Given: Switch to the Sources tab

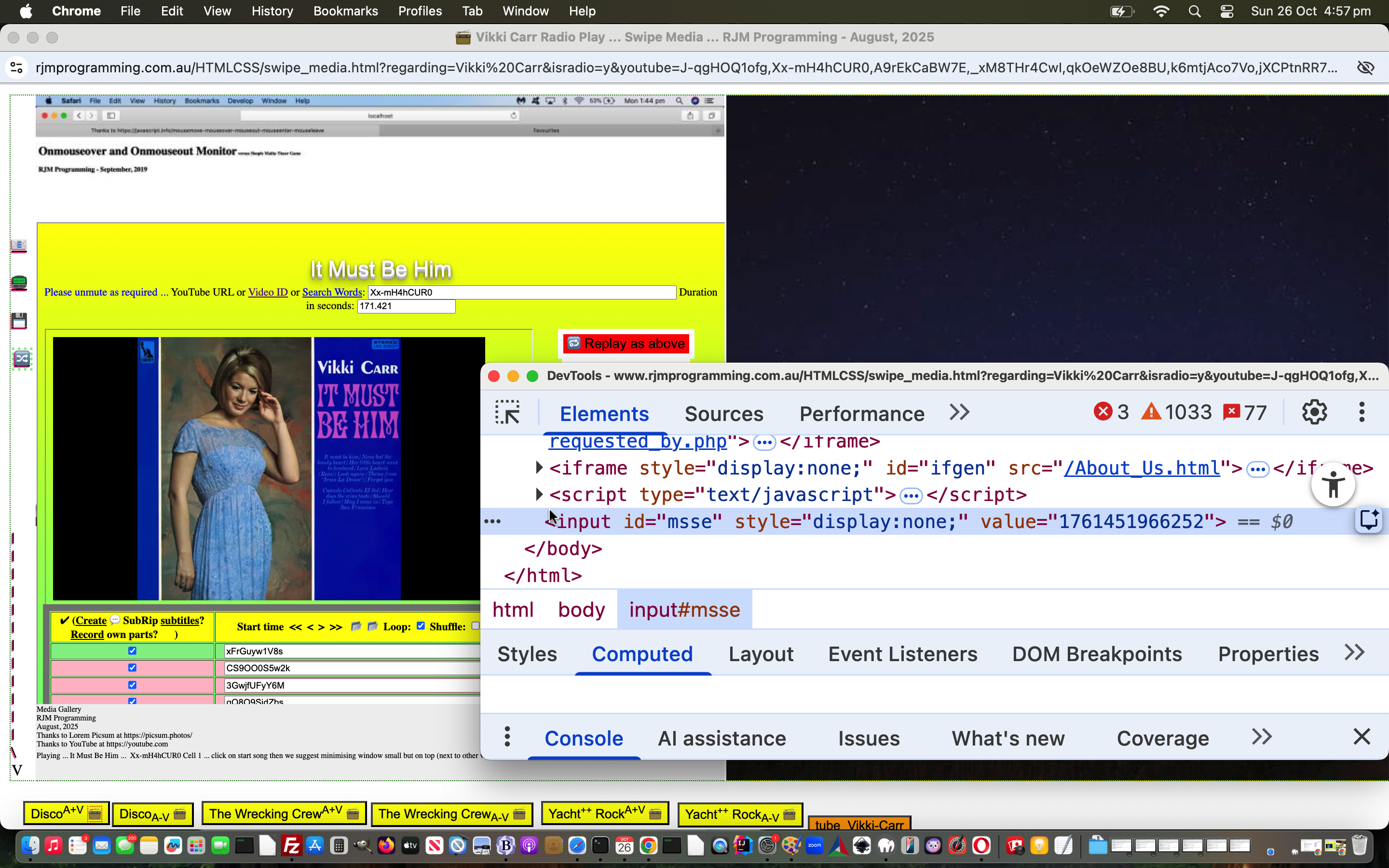Looking at the screenshot, I should pos(724,413).
